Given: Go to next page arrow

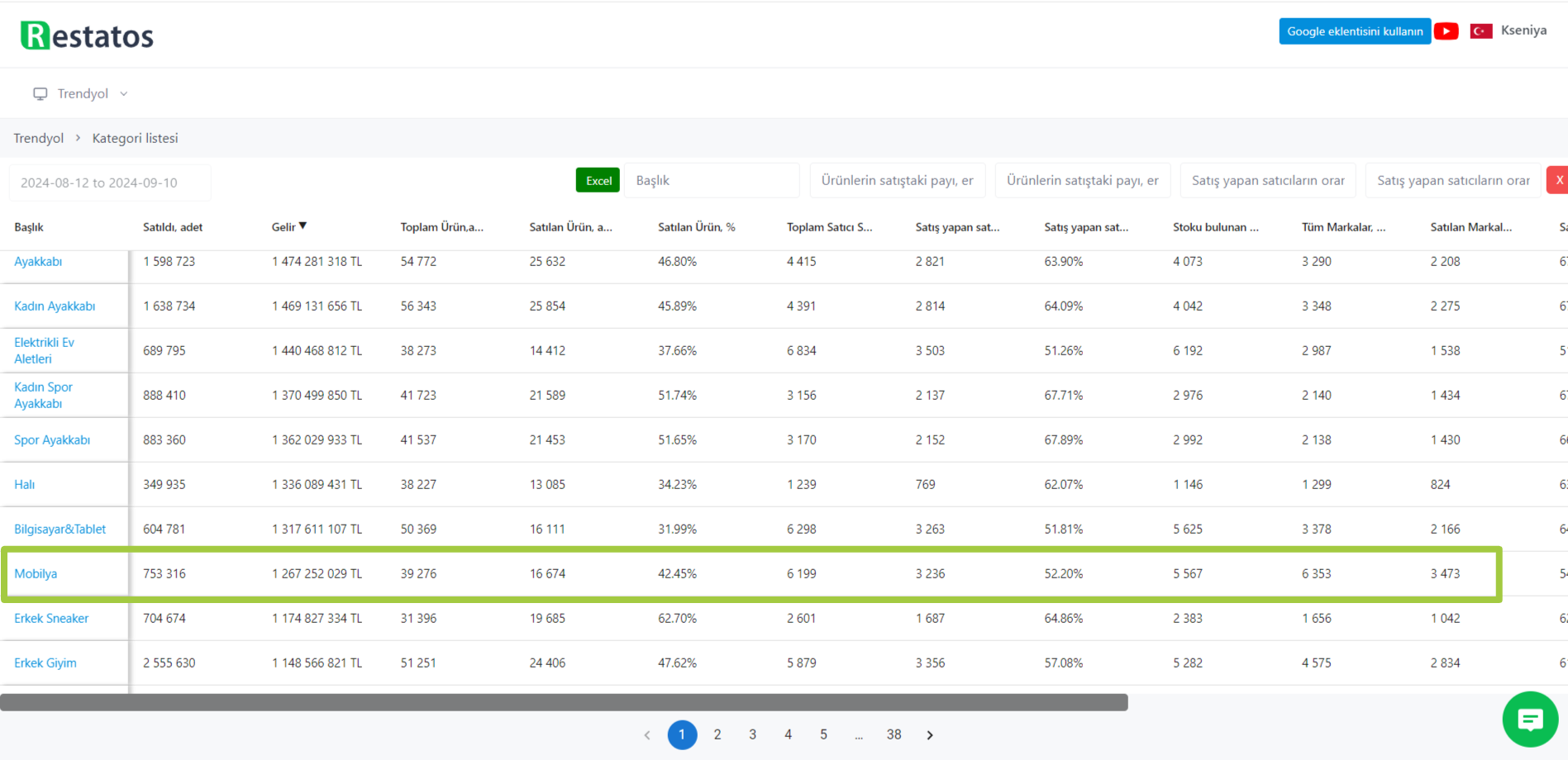Looking at the screenshot, I should pos(930,734).
